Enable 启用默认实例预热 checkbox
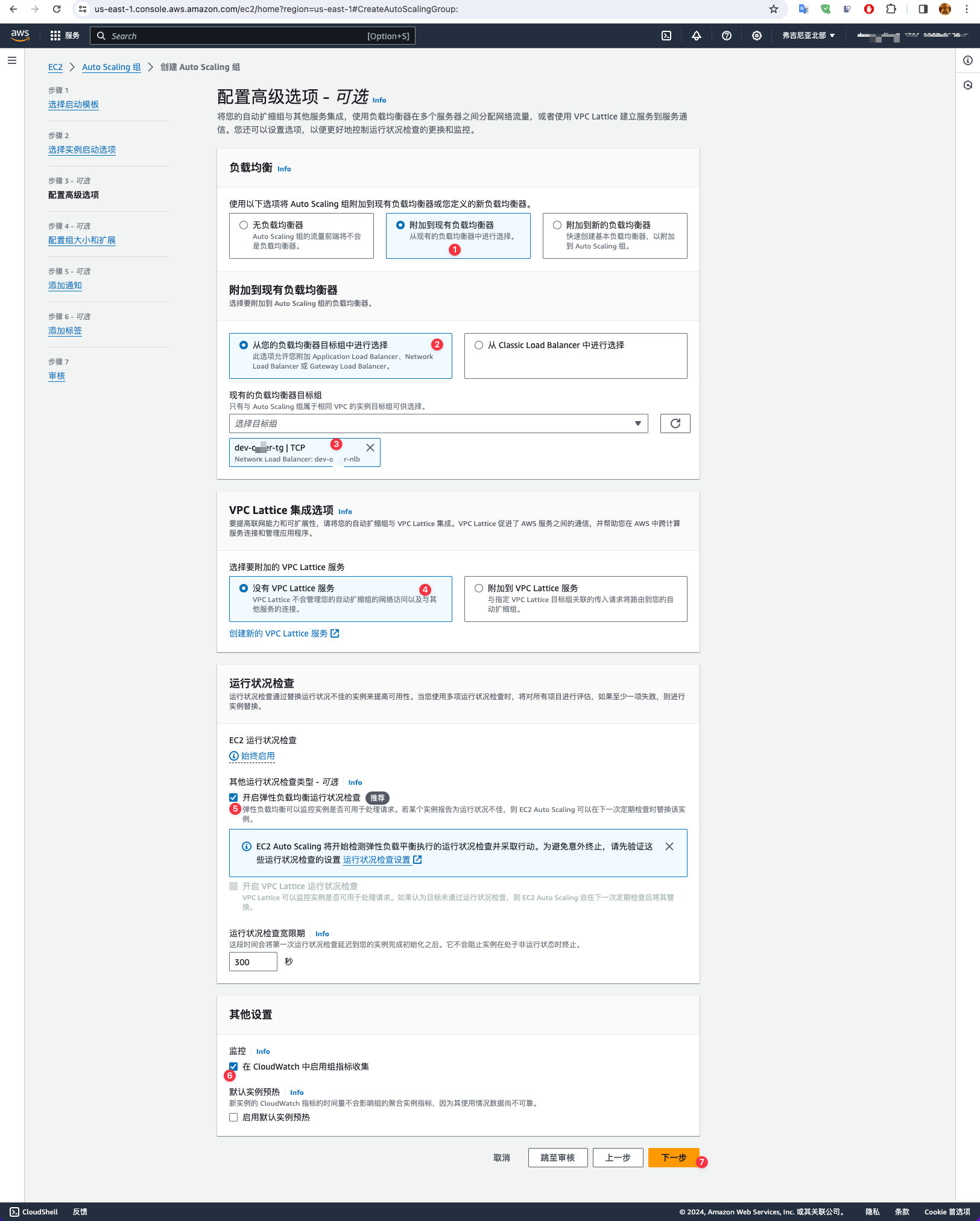This screenshot has width=980, height=1221. (x=233, y=1117)
